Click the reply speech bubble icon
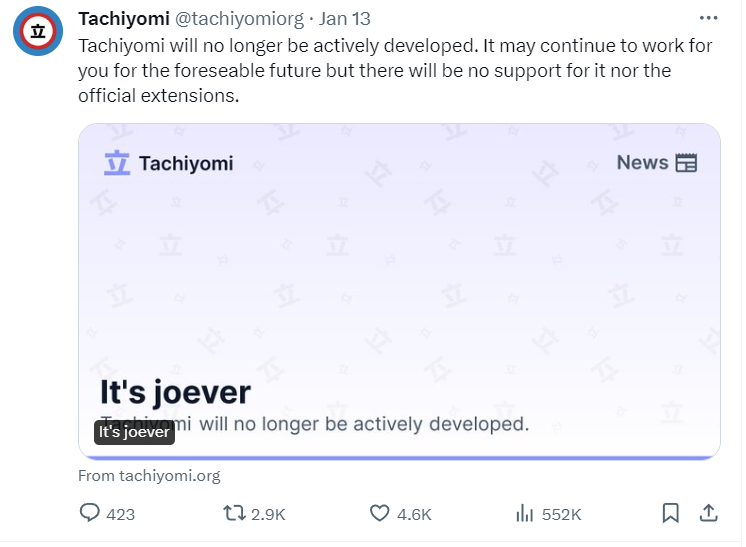Screen dimensions: 746x547 (90, 513)
